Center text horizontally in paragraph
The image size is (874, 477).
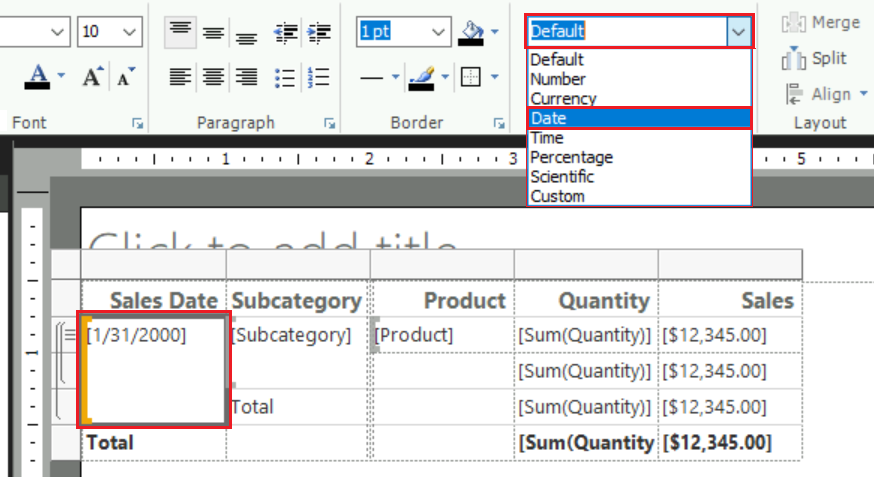point(213,76)
